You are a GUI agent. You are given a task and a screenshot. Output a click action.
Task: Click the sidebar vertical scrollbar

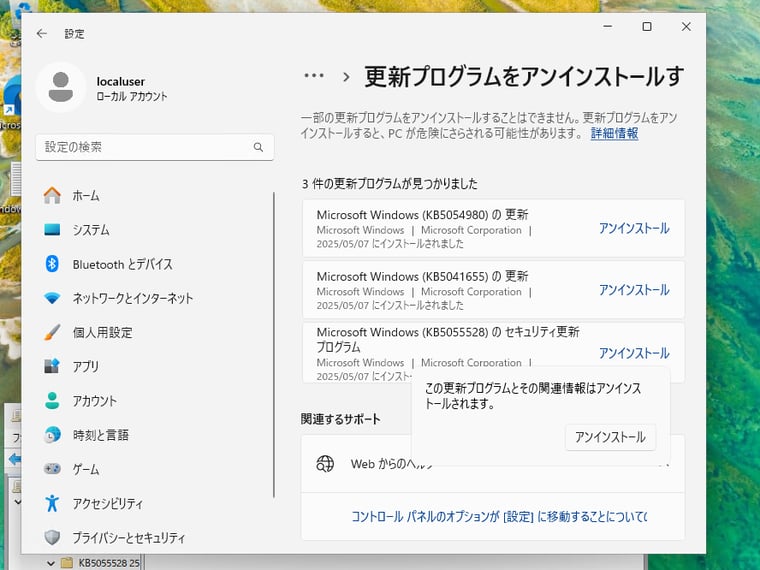pos(274,345)
